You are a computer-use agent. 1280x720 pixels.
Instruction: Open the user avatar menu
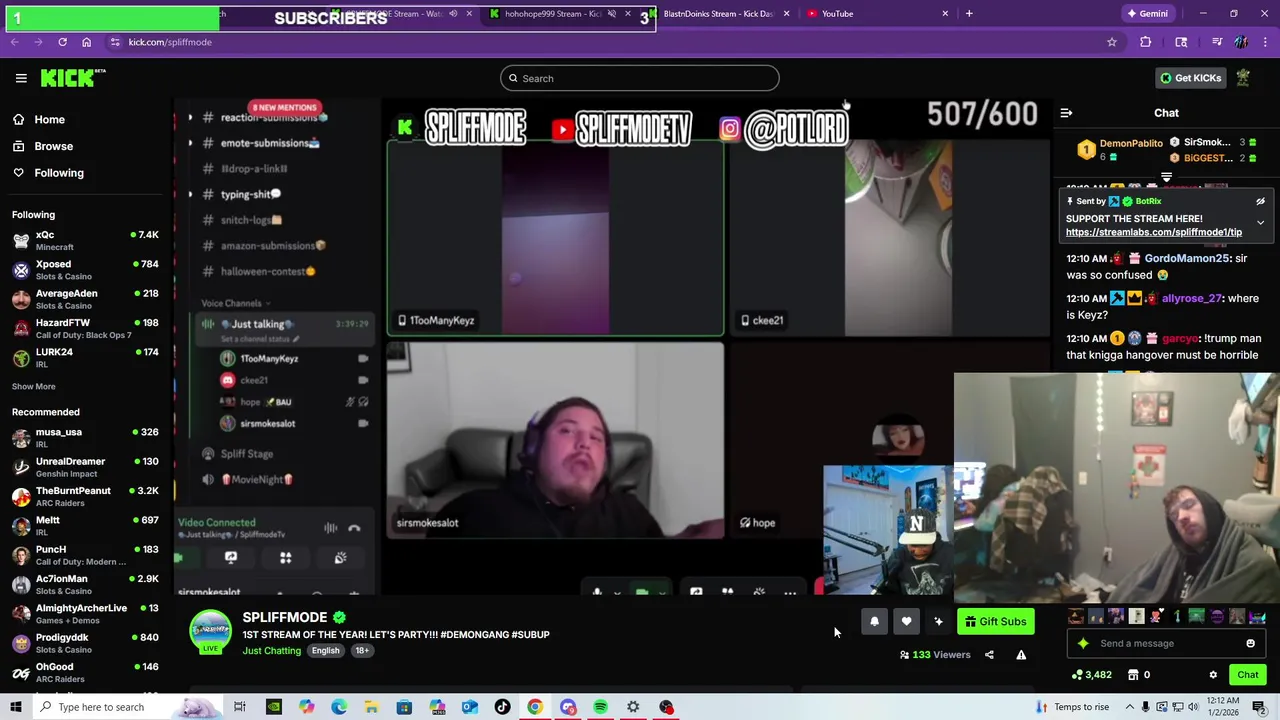coord(1243,78)
